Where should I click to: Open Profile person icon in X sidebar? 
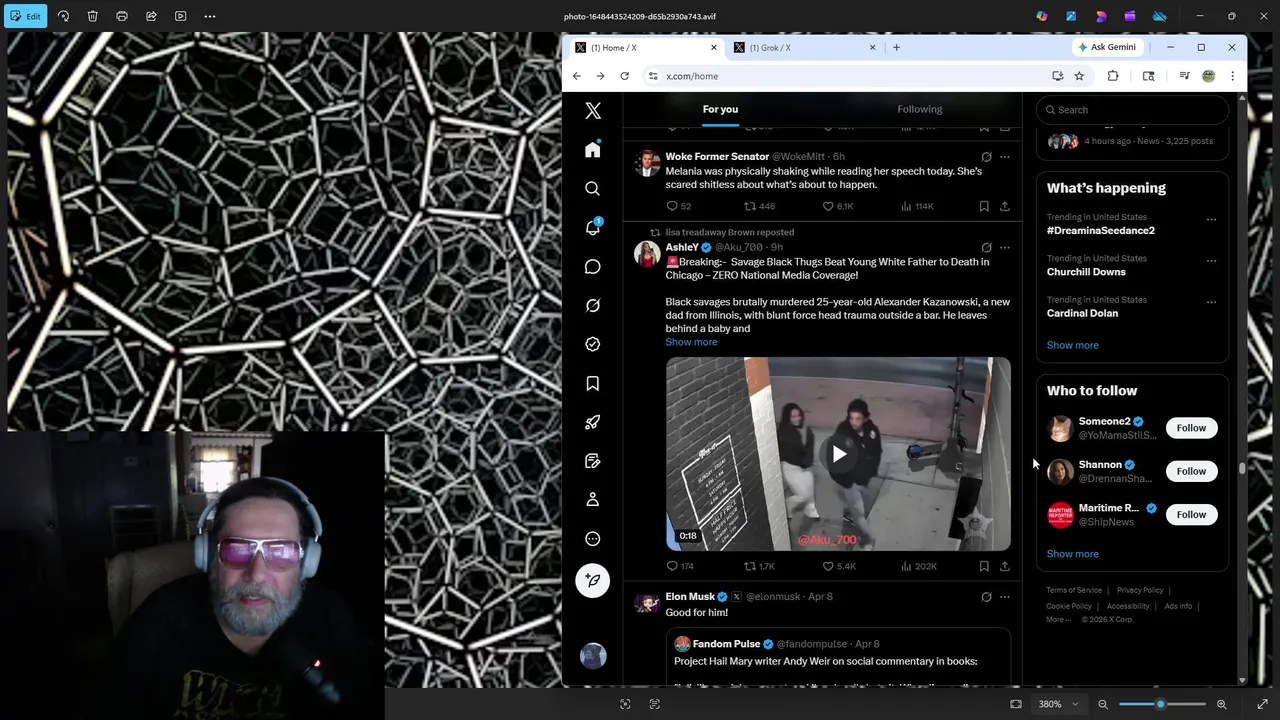click(593, 499)
